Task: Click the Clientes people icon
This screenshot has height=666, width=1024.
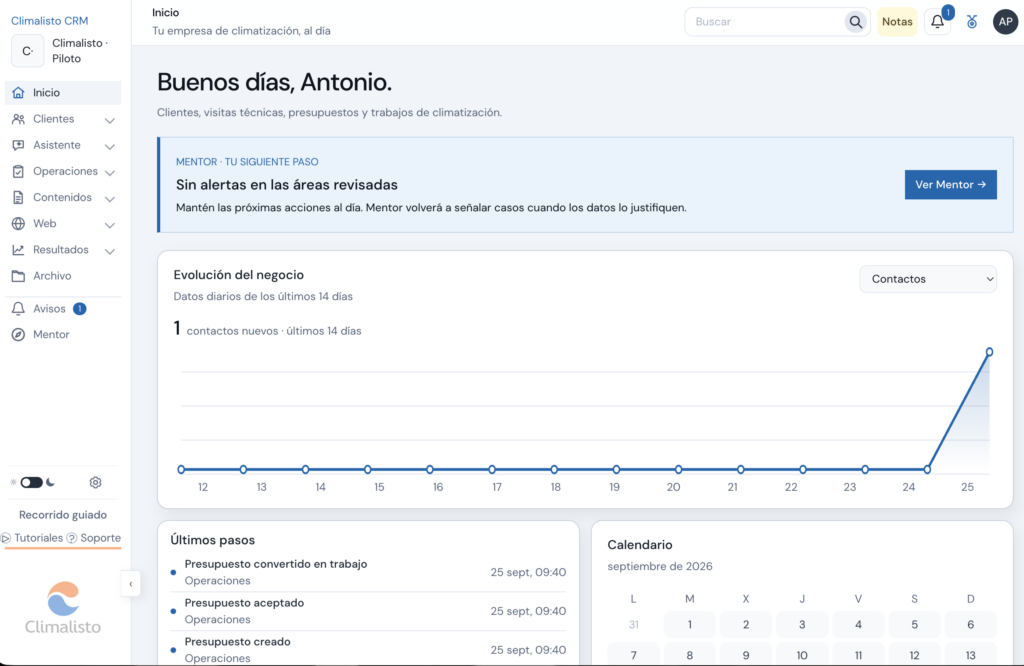Action: [18, 119]
